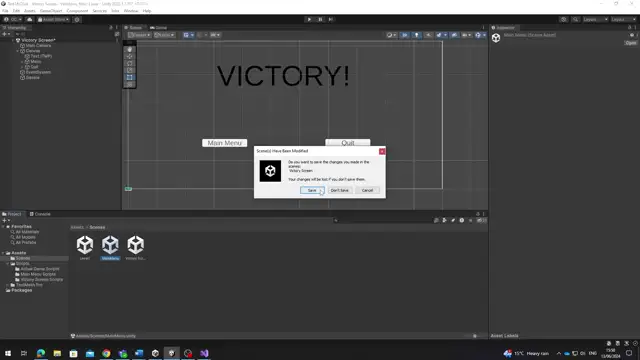
Task: Expand the Quit button object
Action: 22,67
